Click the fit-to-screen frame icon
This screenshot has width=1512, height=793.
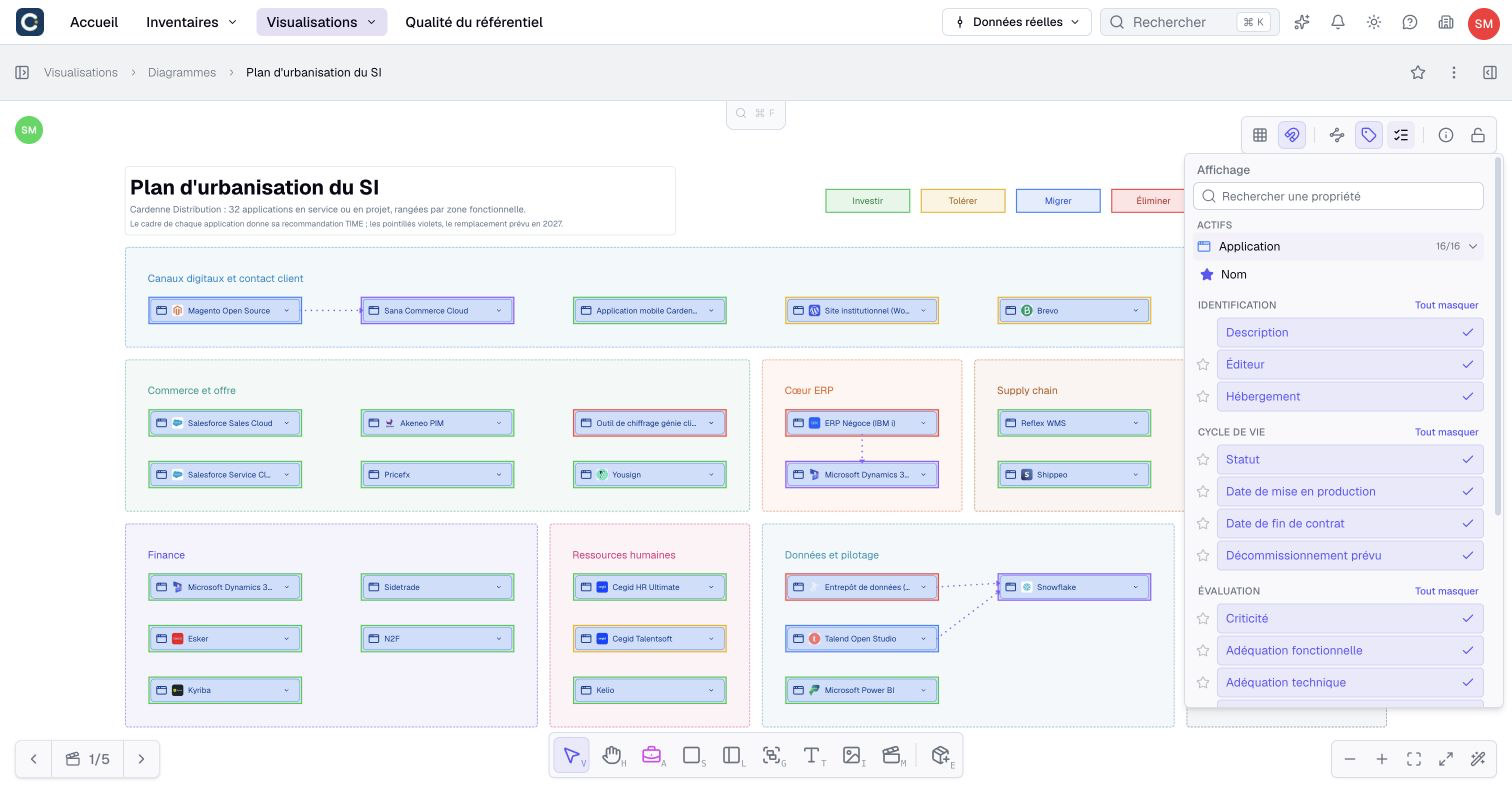click(x=1414, y=759)
